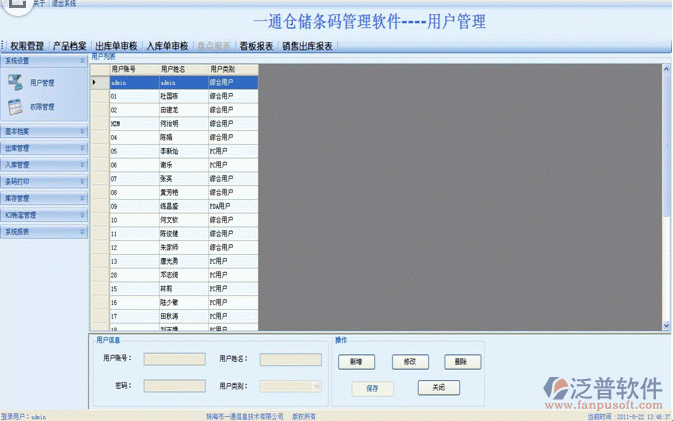Click the 修改 button

pos(409,362)
